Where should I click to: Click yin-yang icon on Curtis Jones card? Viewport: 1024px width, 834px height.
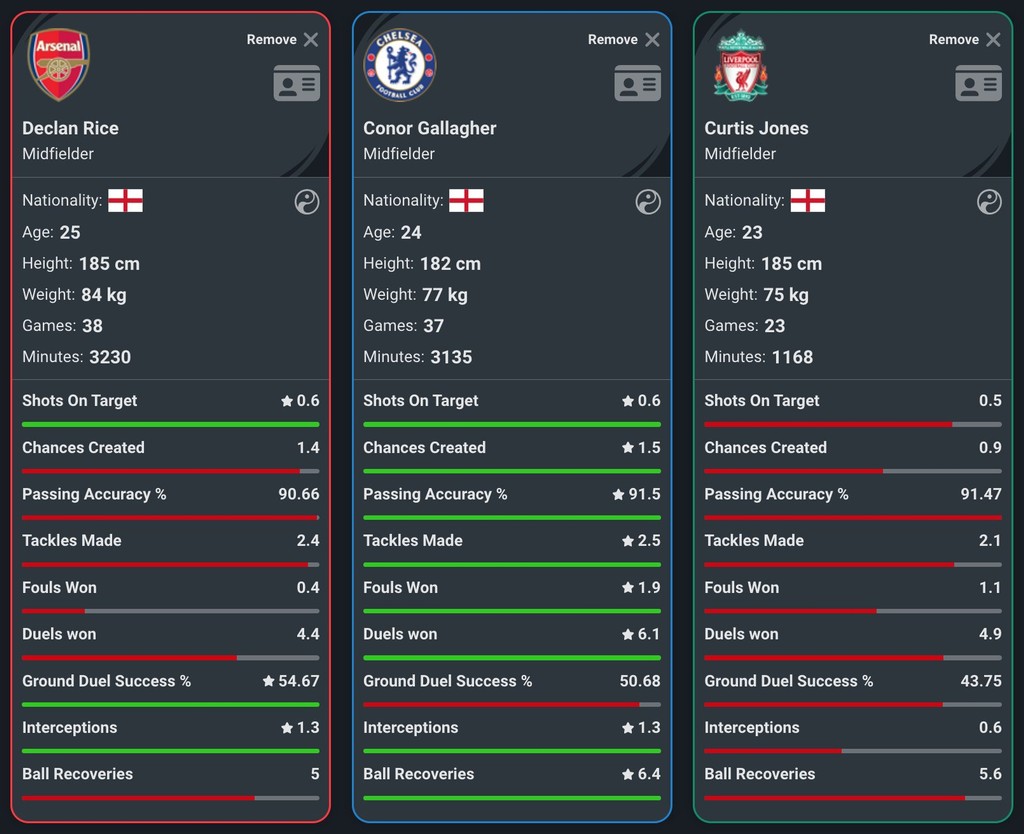pyautogui.click(x=989, y=202)
